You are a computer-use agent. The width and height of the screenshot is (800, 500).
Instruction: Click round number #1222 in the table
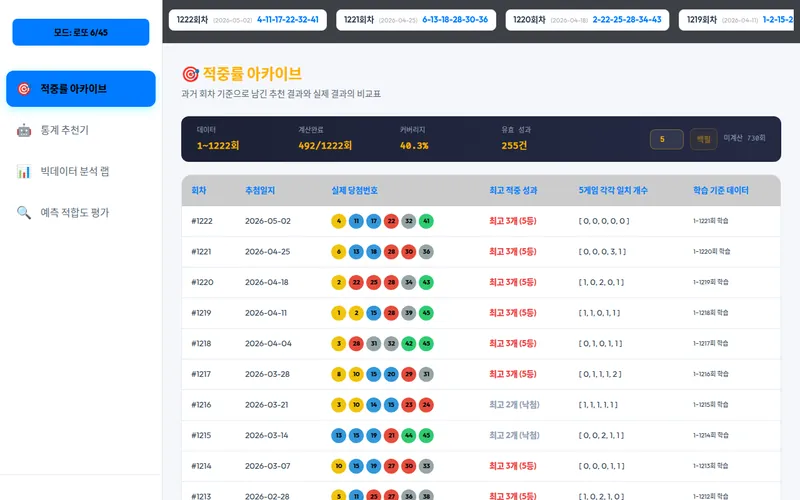202,221
